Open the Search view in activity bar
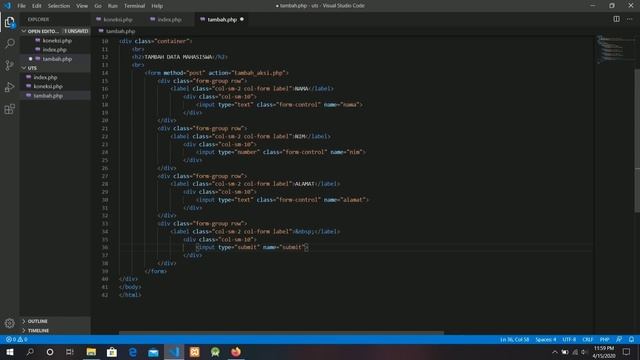640x360 pixels. [x=9, y=43]
